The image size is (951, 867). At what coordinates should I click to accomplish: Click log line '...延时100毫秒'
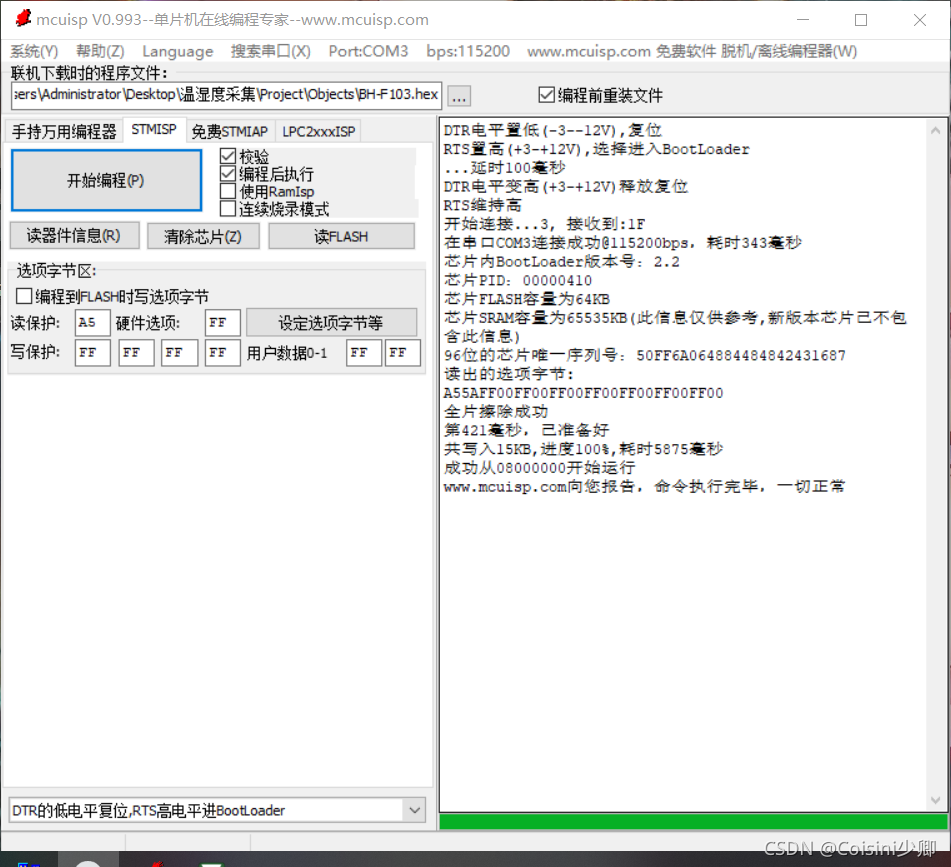point(504,167)
